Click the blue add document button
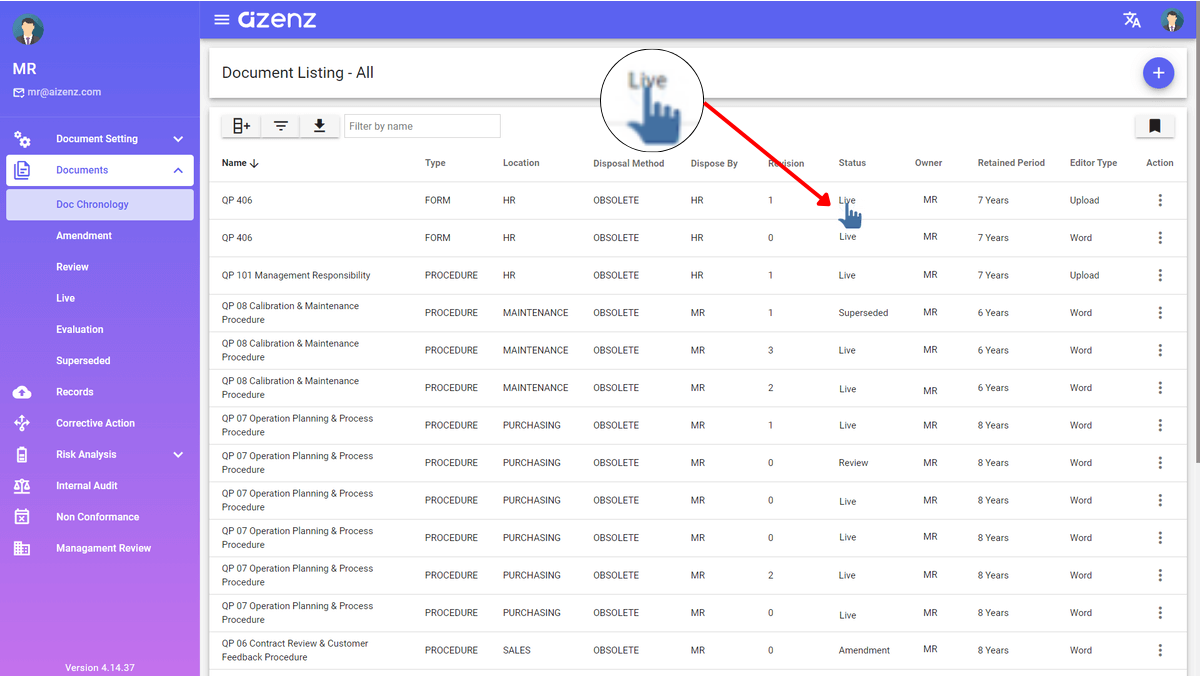1200x677 pixels. pos(1158,73)
